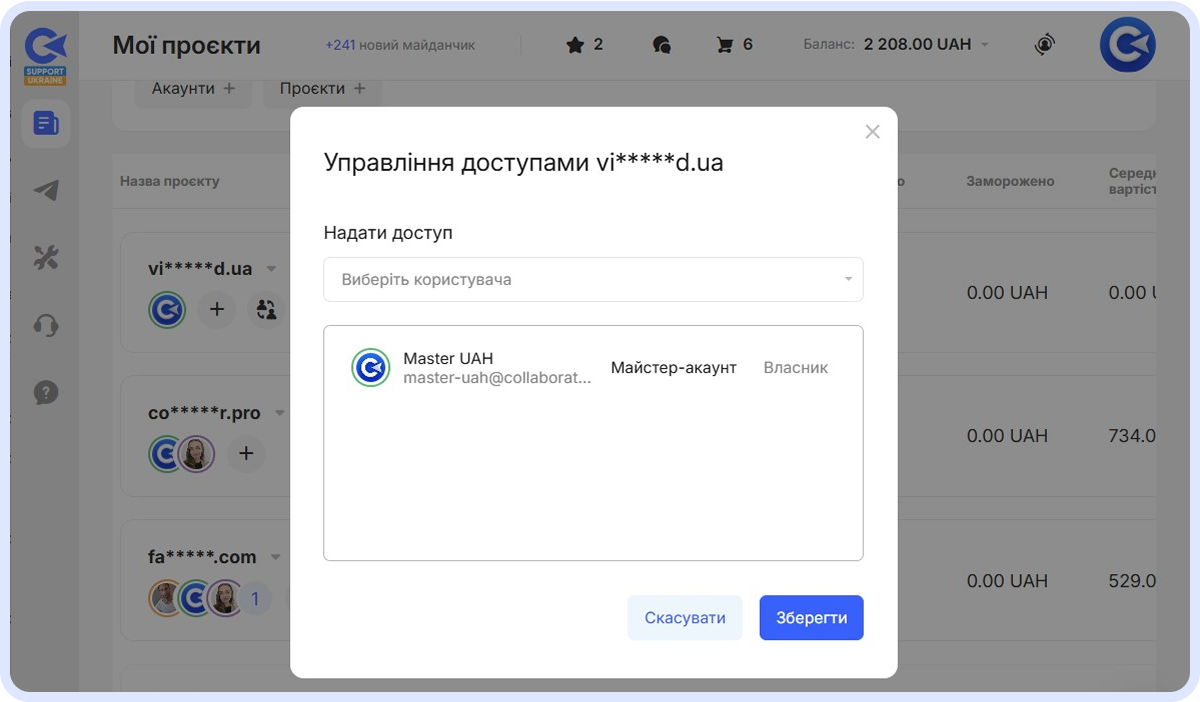
Task: Contact support via the headset icon
Action: 45,325
